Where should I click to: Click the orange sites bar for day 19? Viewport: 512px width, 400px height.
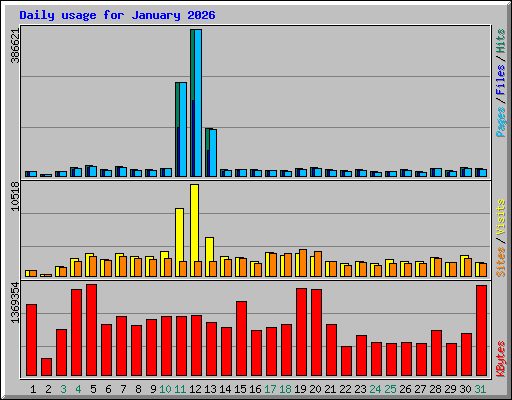click(x=303, y=263)
